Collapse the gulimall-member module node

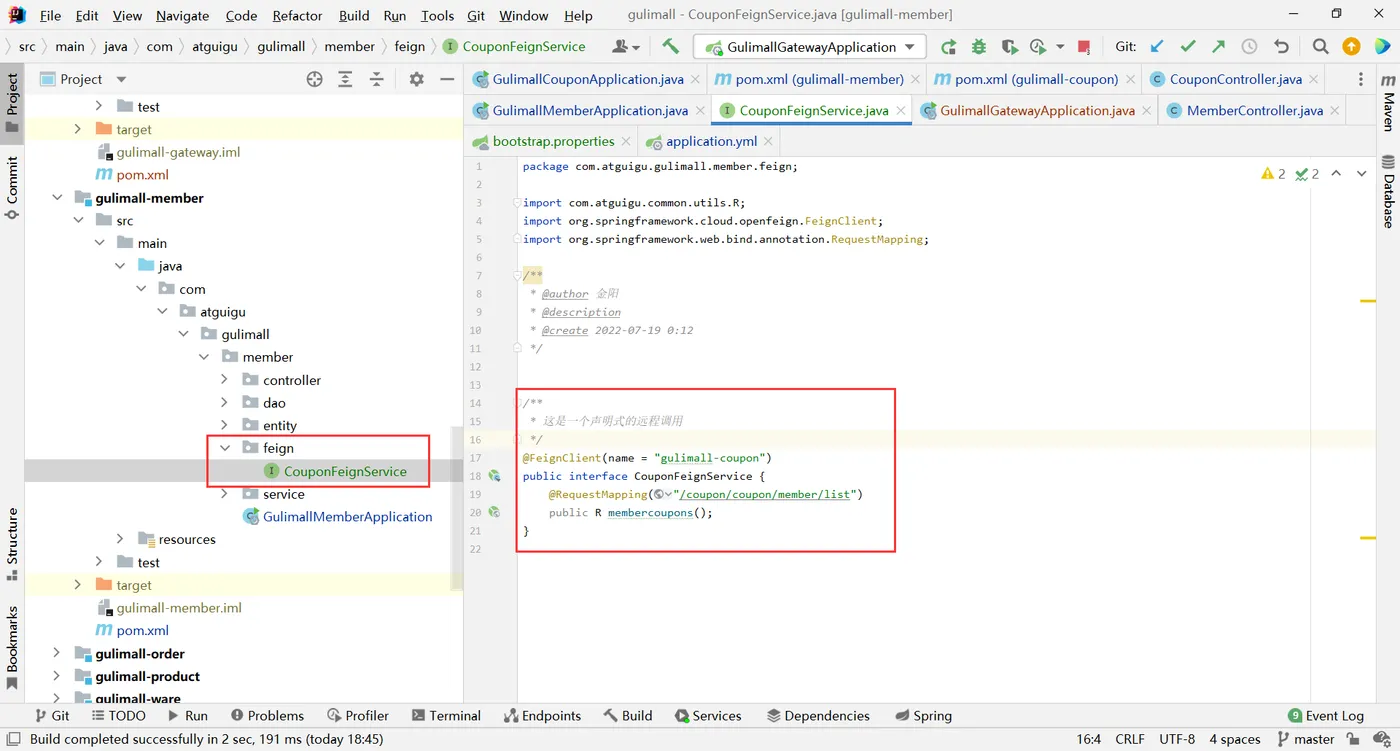57,198
